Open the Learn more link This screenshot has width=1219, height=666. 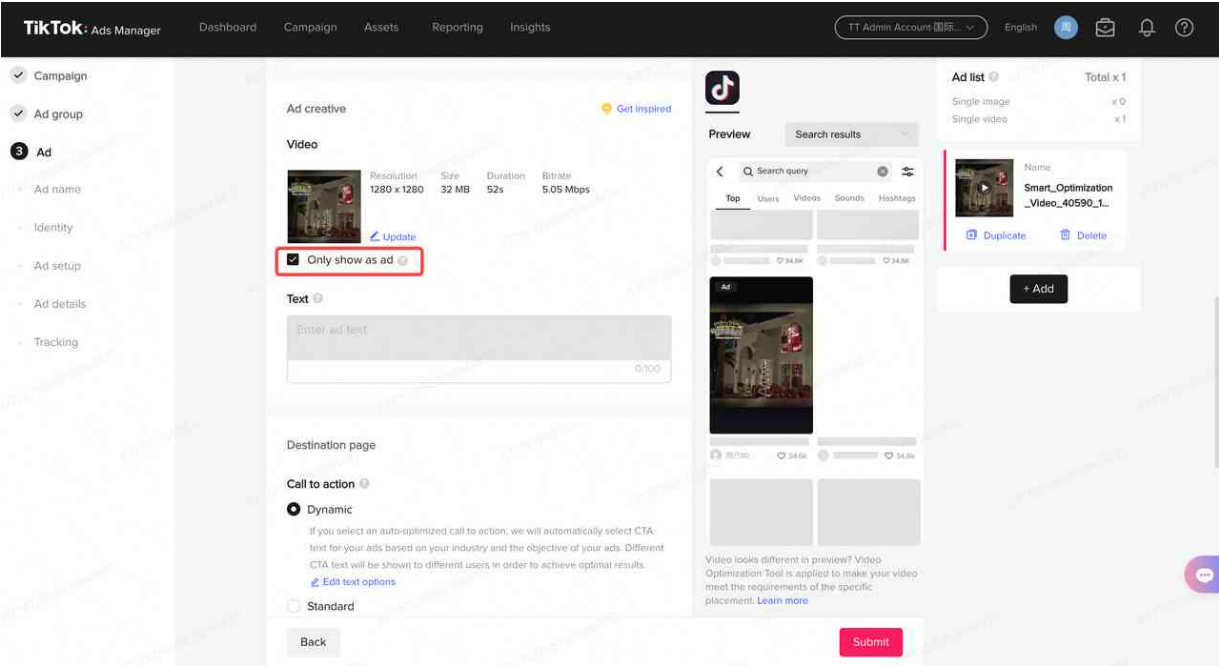[x=783, y=601]
